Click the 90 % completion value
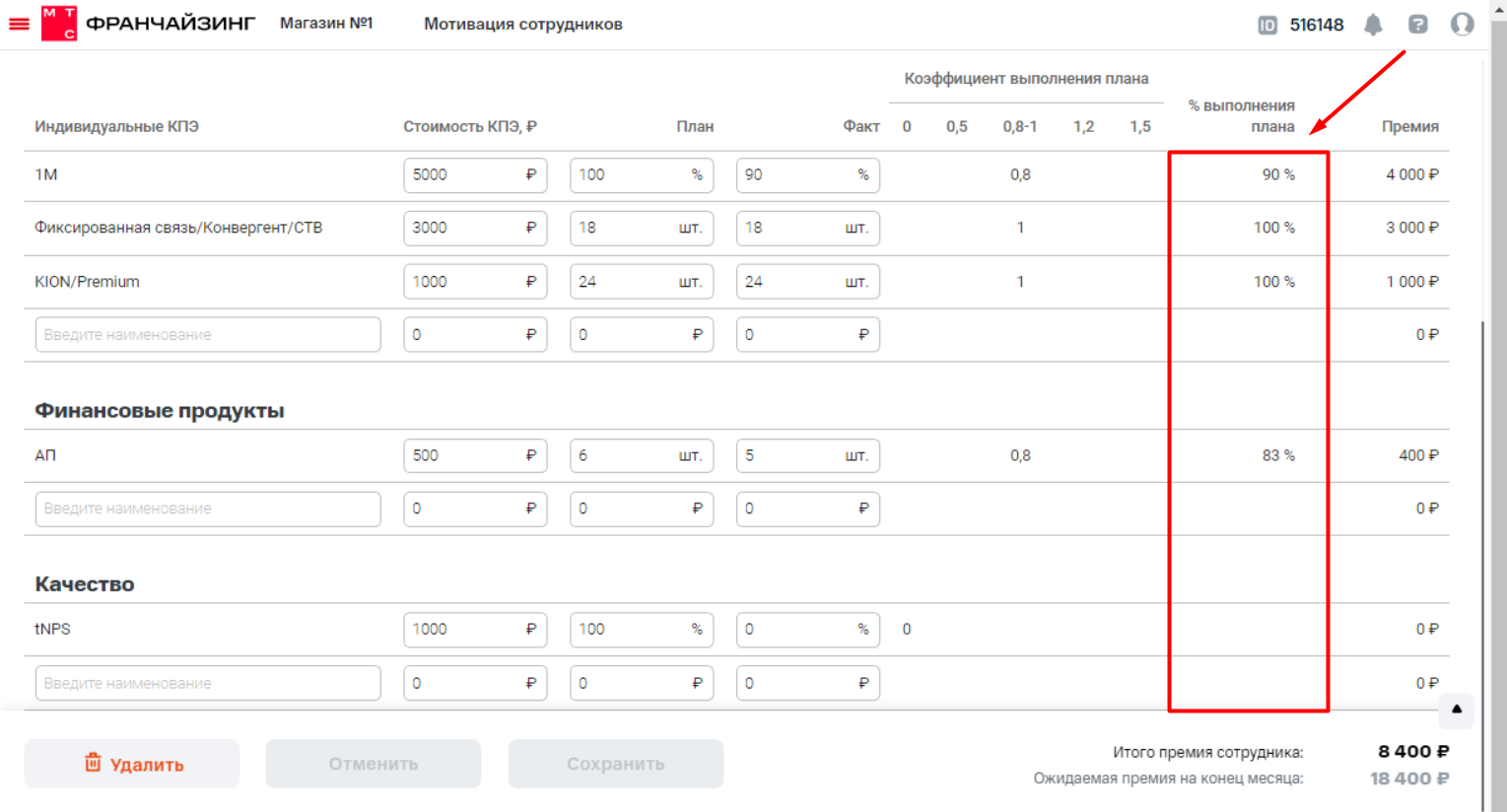The image size is (1507, 812). 1278,174
